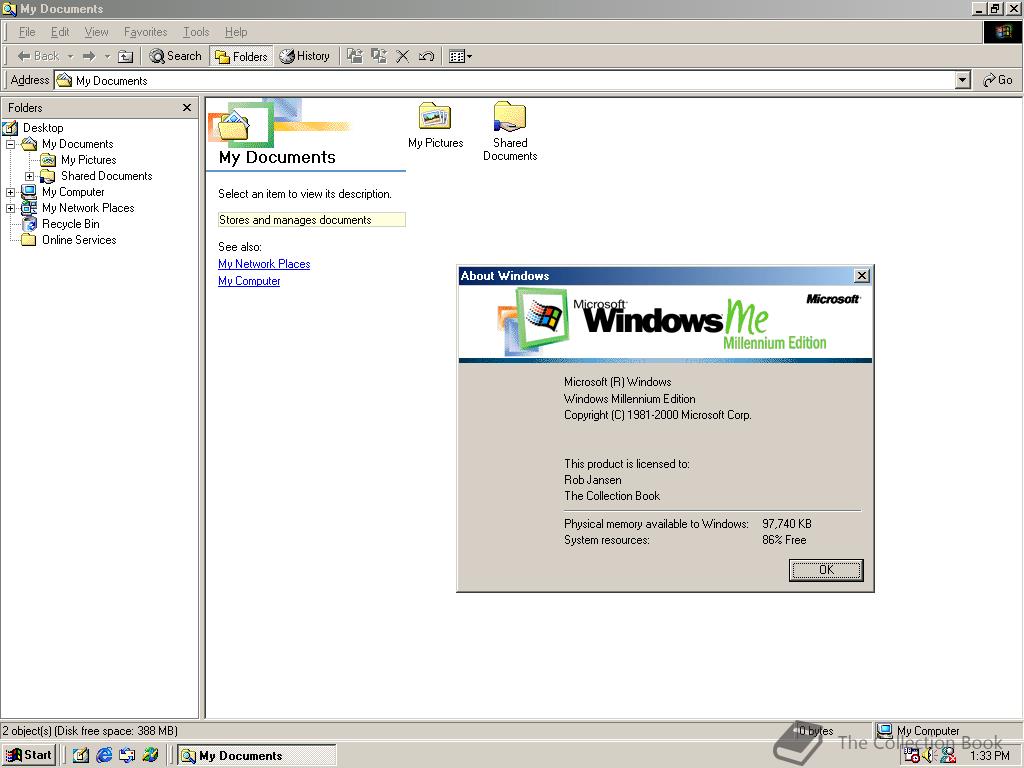The height and width of the screenshot is (768, 1024).
Task: Click the My Documents title bar icon
Action: (x=9, y=9)
